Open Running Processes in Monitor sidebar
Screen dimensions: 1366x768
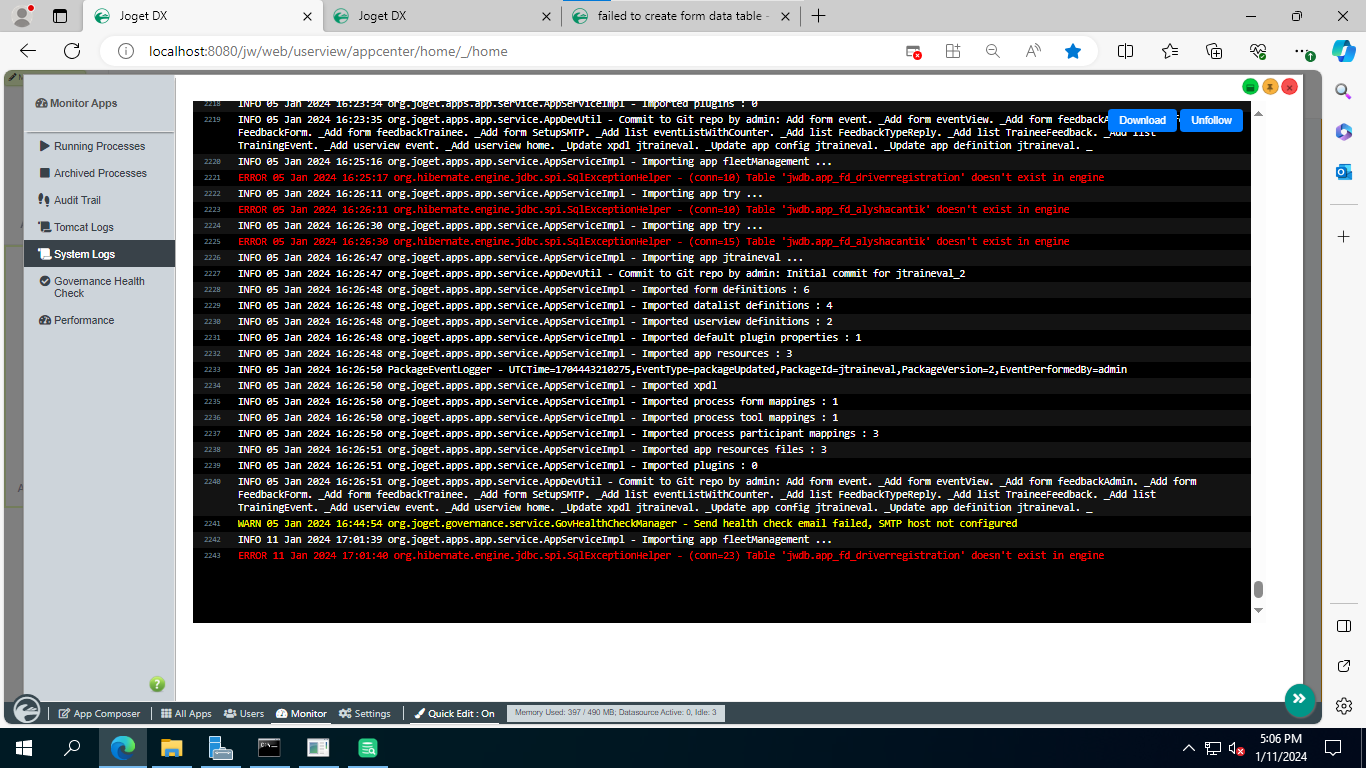point(99,146)
